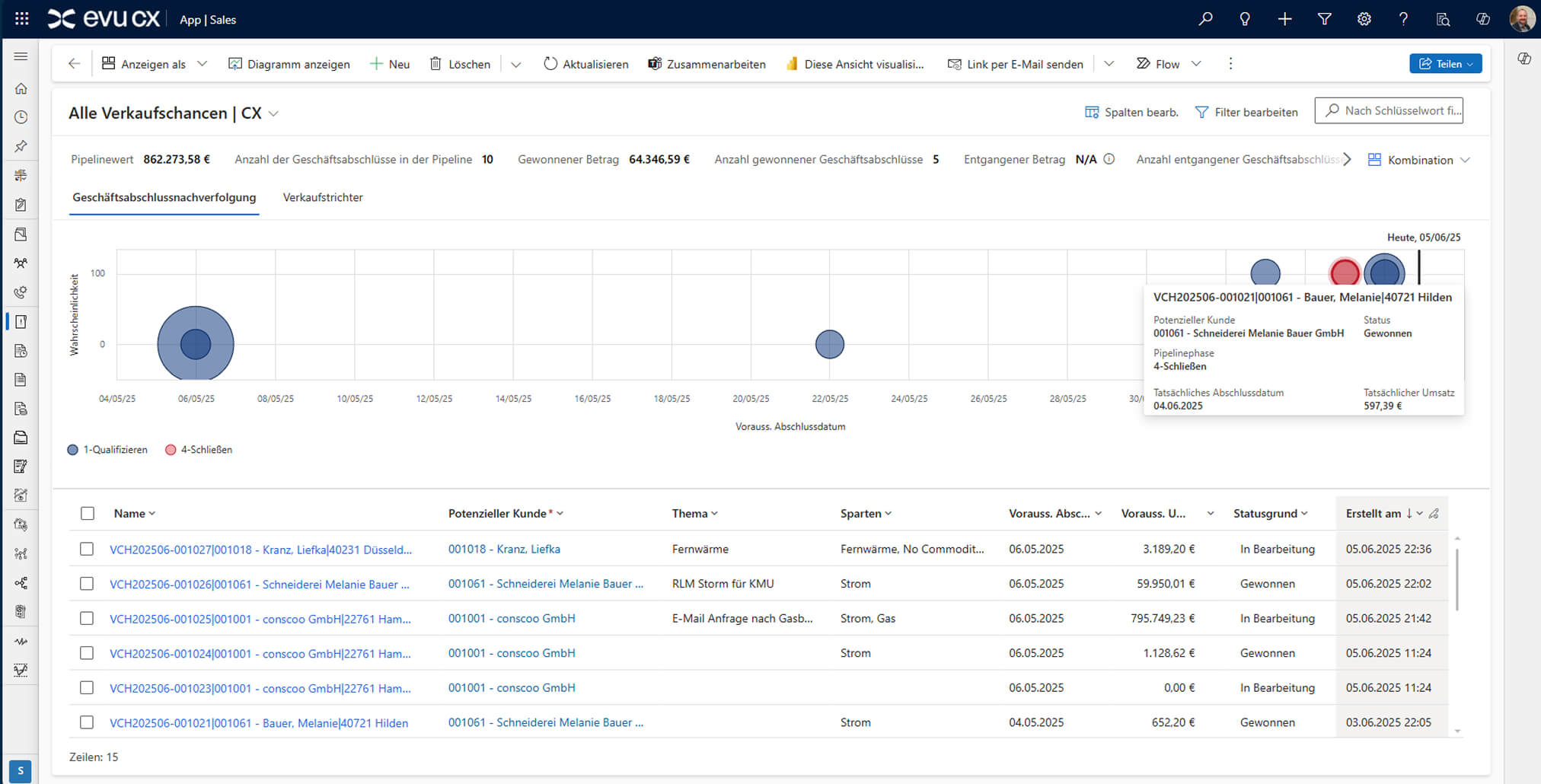Open Recent items clock icon
Screen dimensions: 1541x784
click(21, 117)
